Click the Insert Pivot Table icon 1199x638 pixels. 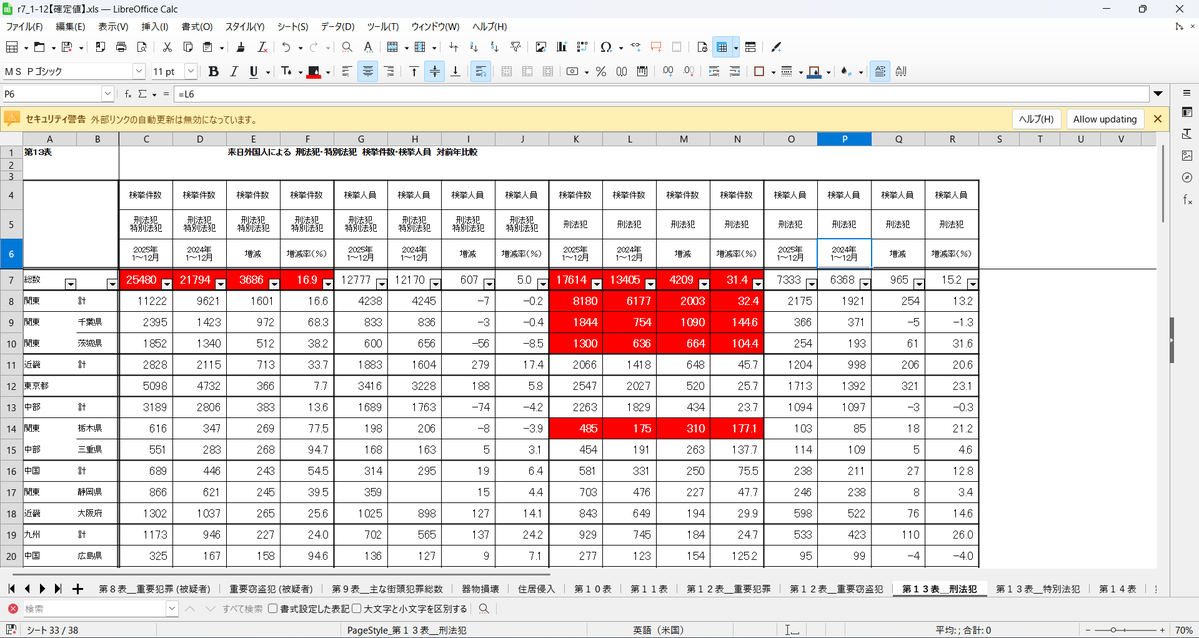pos(583,47)
